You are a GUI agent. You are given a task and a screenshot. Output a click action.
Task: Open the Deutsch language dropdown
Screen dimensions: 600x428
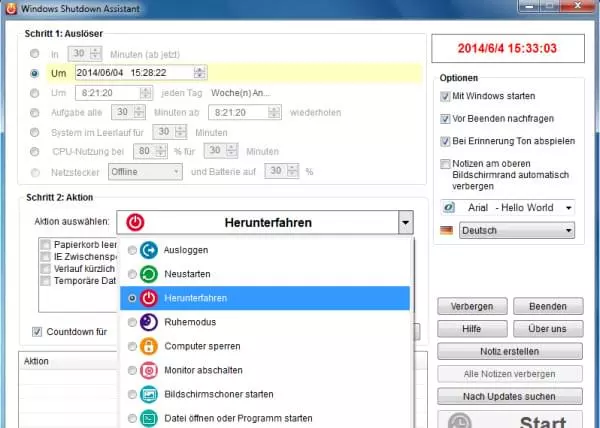517,230
